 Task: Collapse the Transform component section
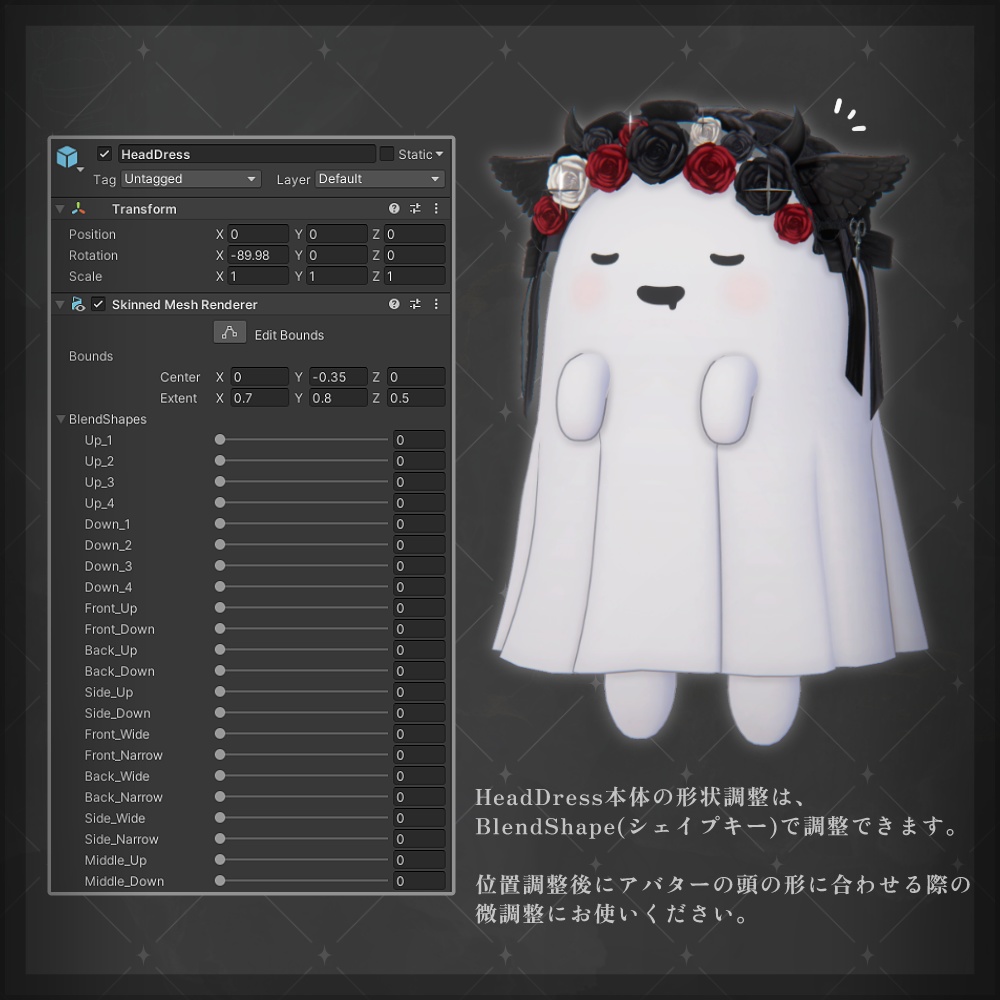click(x=59, y=208)
